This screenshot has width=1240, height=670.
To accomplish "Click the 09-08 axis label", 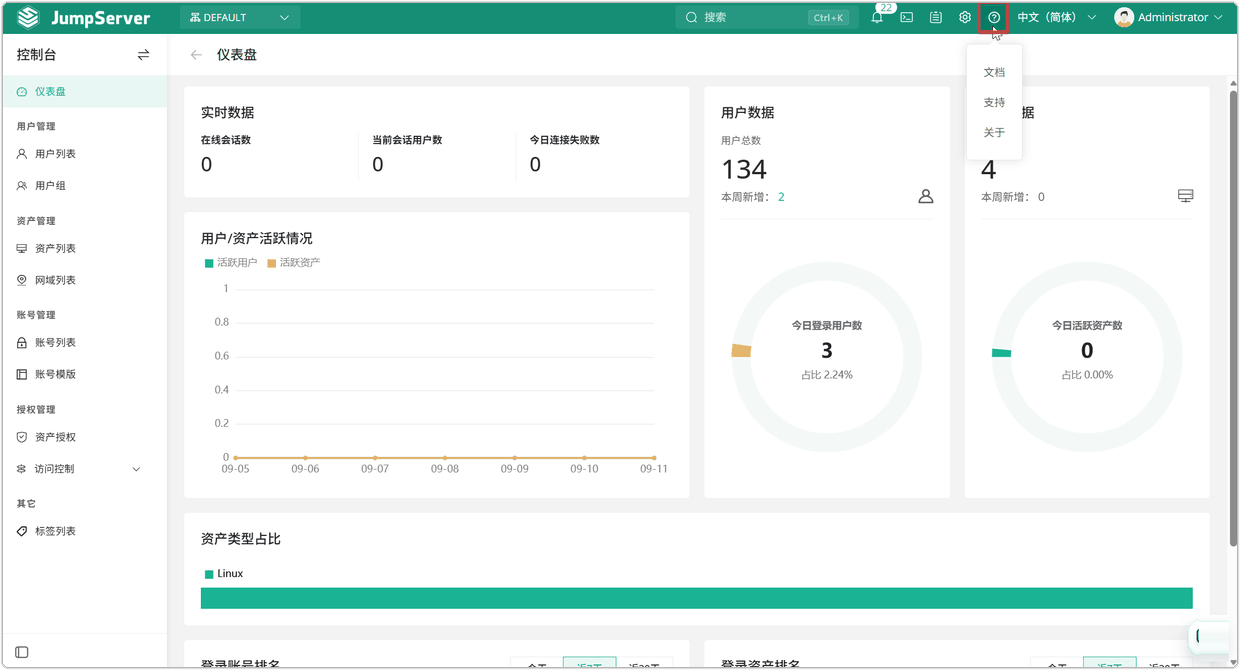I will [x=445, y=469].
